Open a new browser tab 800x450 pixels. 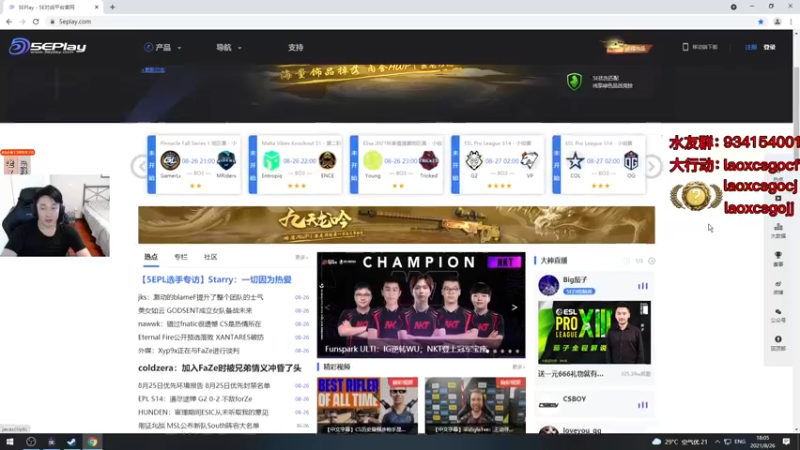click(x=112, y=7)
